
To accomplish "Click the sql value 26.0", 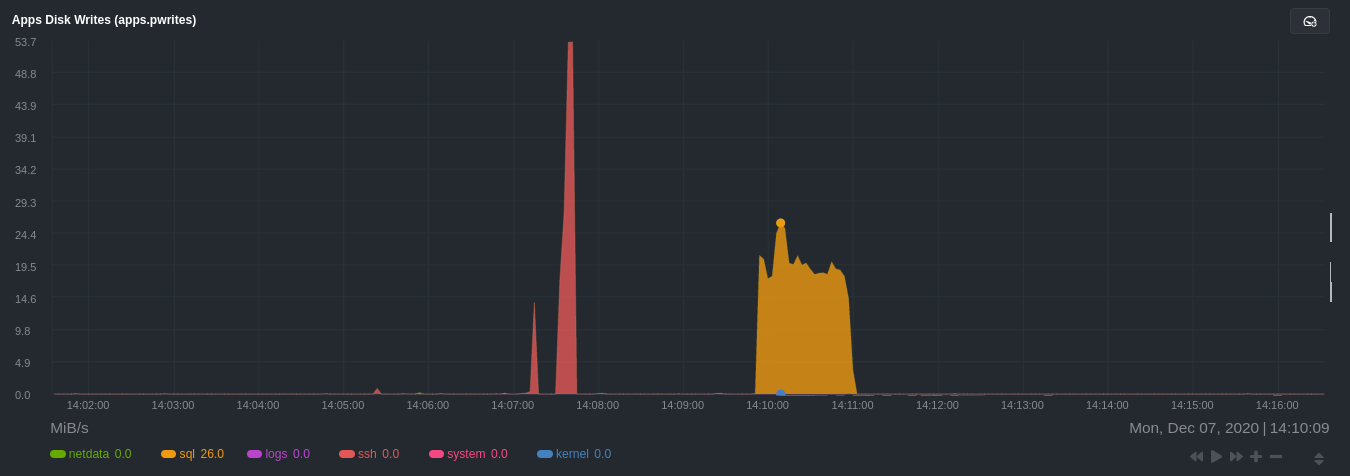I will [x=212, y=454].
